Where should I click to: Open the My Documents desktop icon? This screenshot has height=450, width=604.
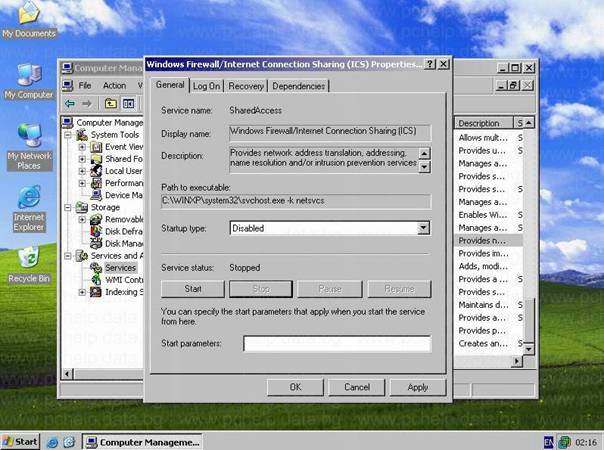[x=28, y=18]
